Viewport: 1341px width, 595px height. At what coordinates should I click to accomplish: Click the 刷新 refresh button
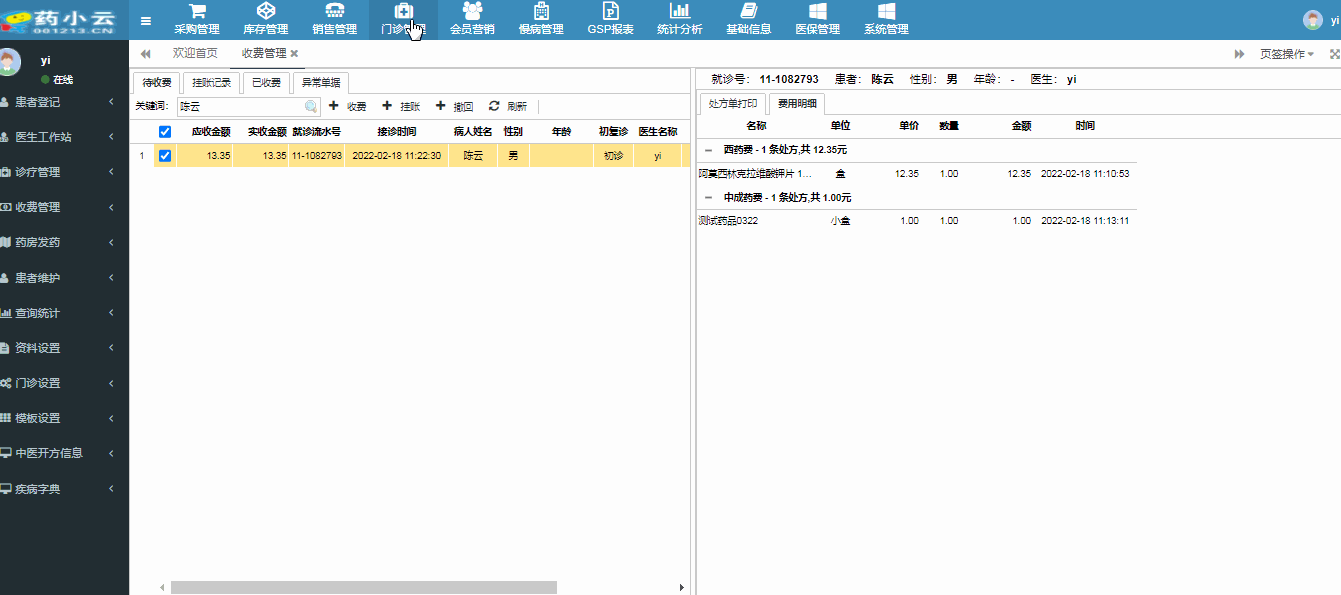point(508,106)
